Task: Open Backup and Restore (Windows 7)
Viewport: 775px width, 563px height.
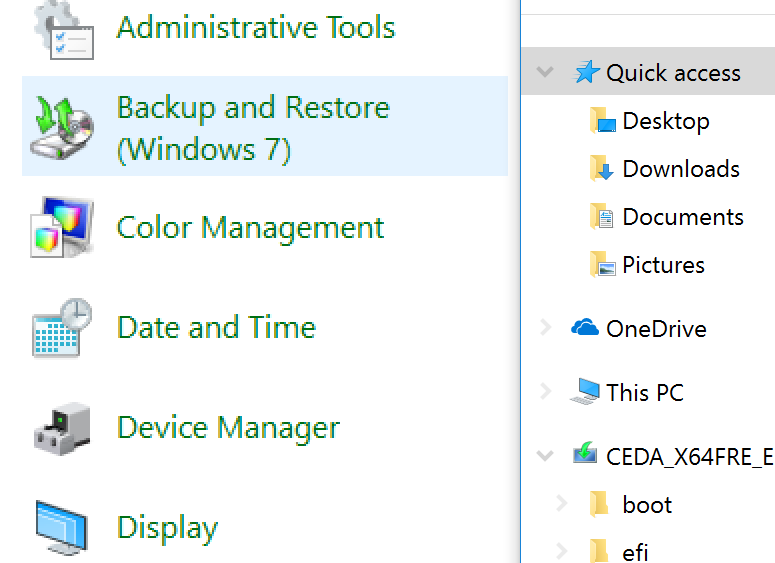Action: 253,128
